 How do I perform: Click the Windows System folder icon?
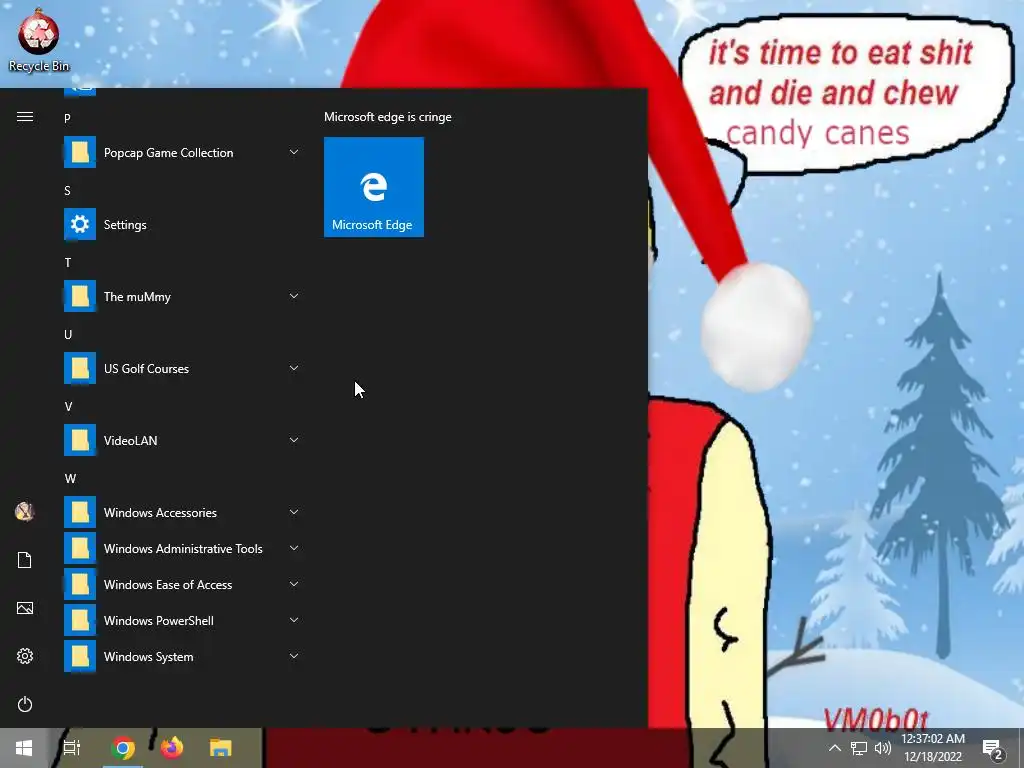pos(80,656)
